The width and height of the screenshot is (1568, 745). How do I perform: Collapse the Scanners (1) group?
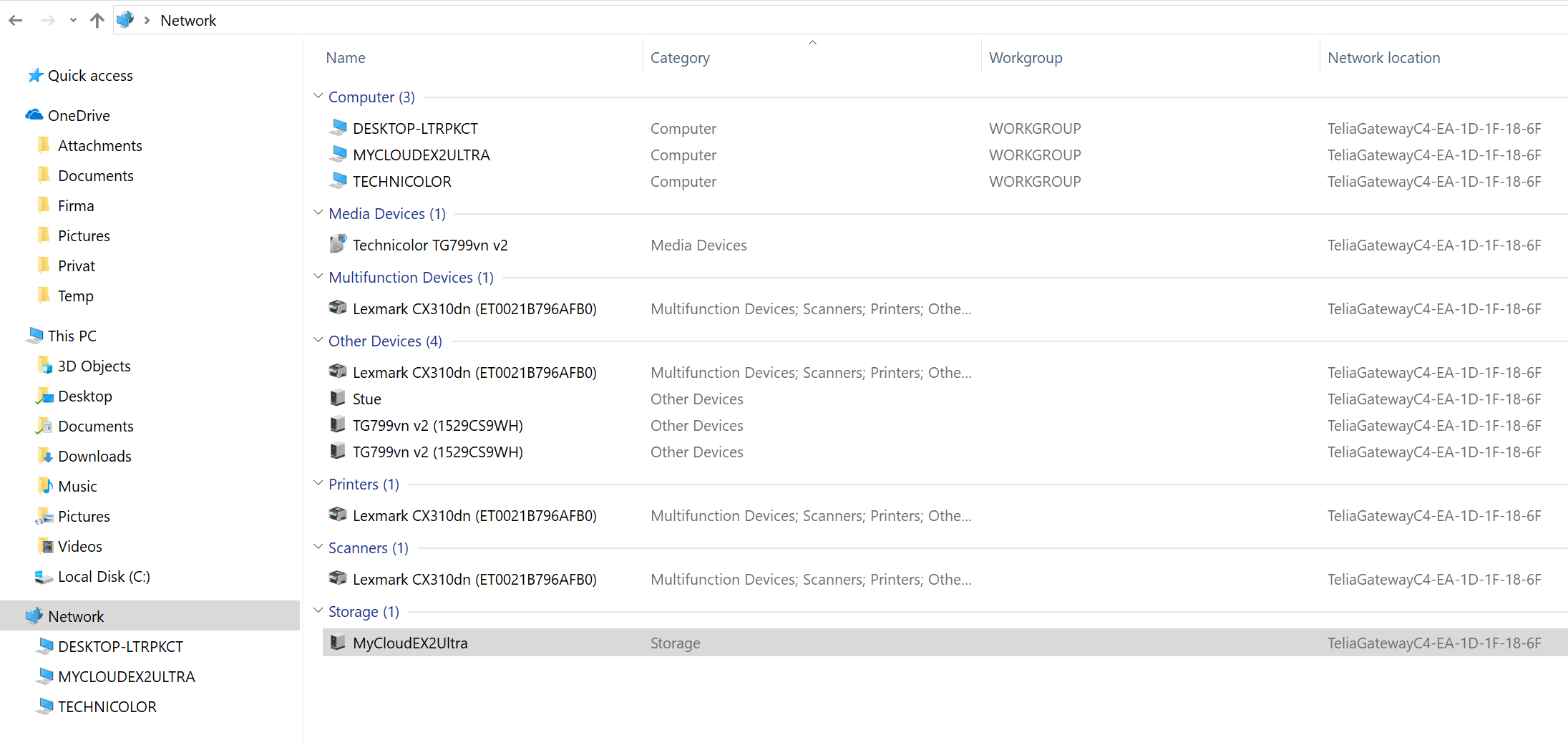tap(318, 547)
